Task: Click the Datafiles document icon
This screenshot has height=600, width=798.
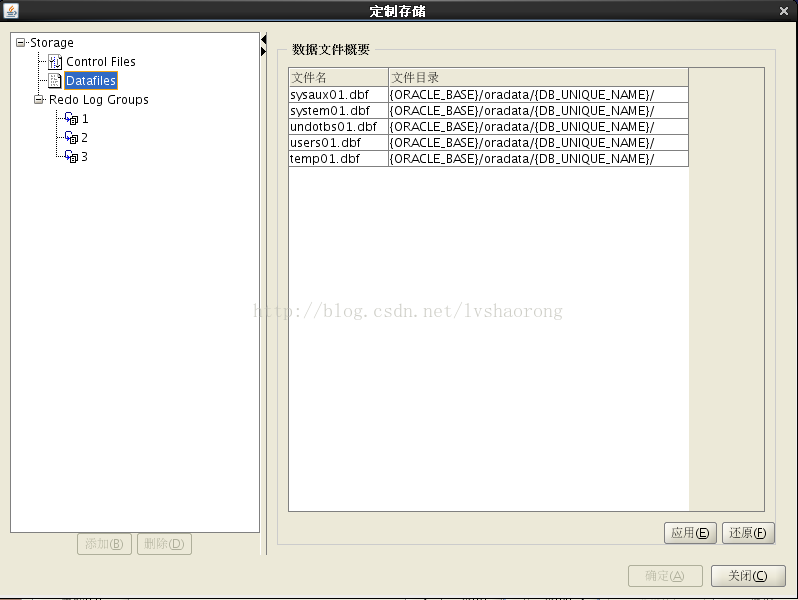Action: [55, 80]
